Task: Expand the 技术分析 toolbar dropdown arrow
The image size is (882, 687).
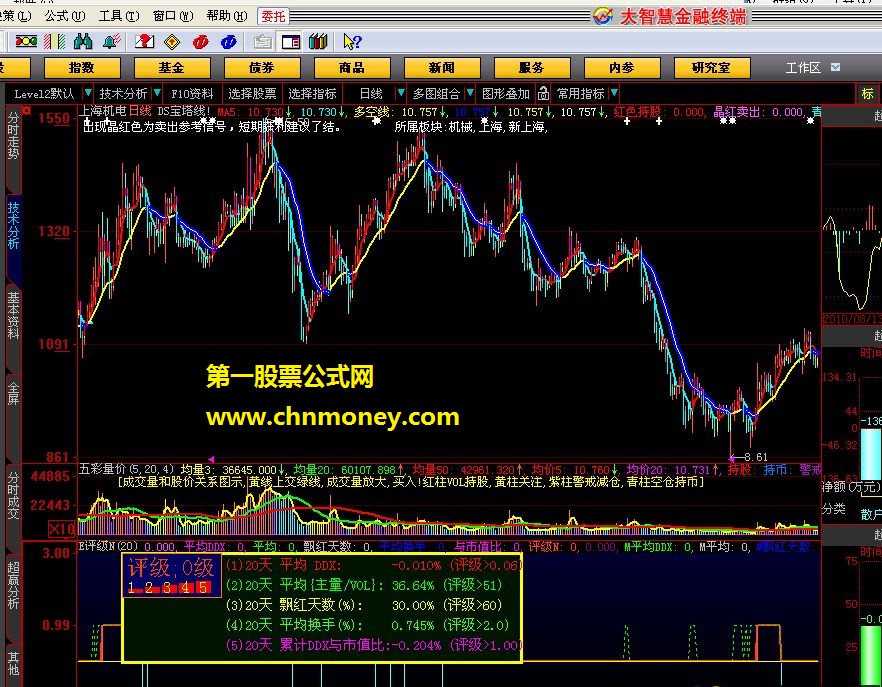Action: [157, 93]
